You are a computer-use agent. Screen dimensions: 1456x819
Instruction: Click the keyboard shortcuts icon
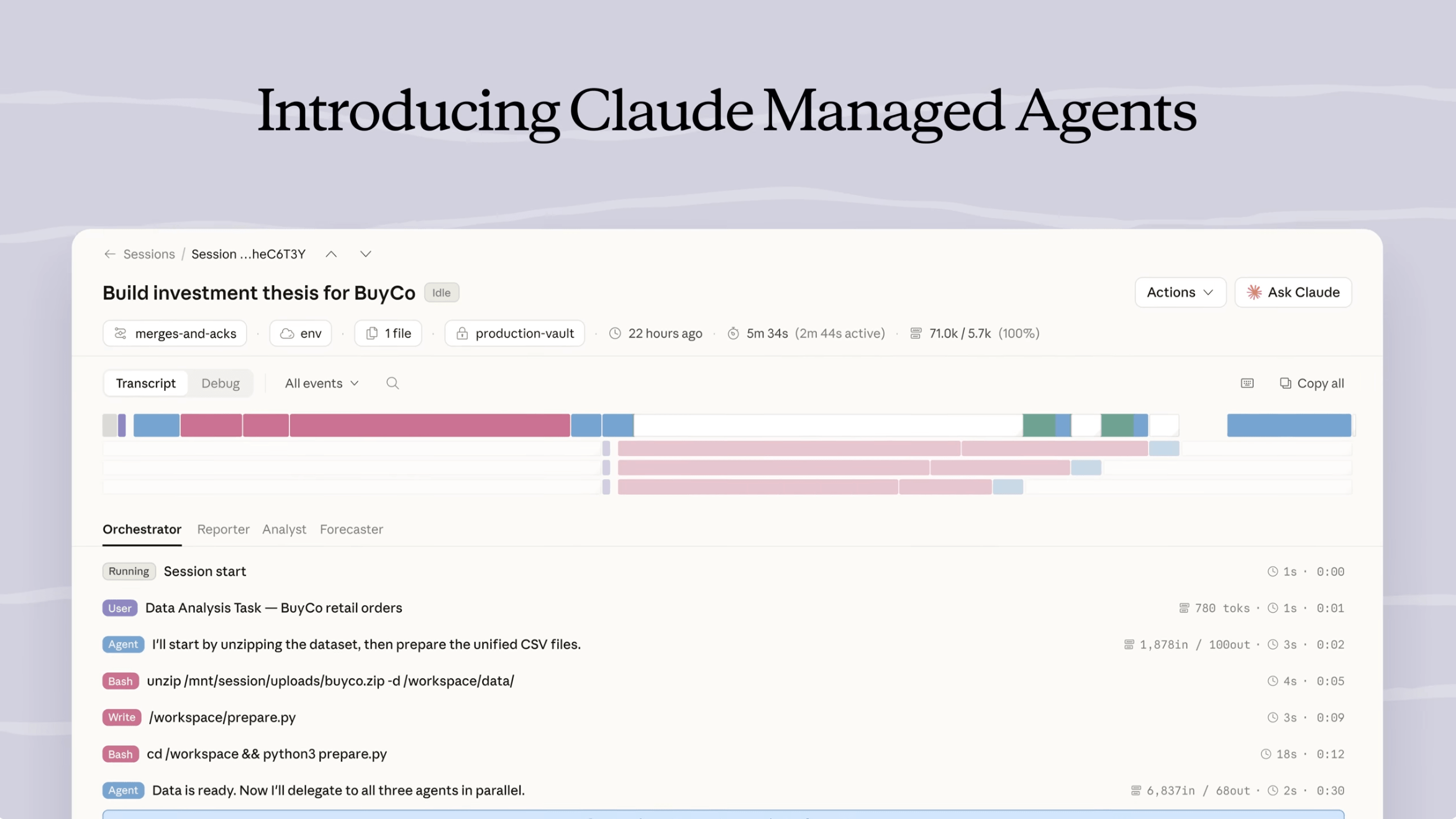pyautogui.click(x=1247, y=383)
